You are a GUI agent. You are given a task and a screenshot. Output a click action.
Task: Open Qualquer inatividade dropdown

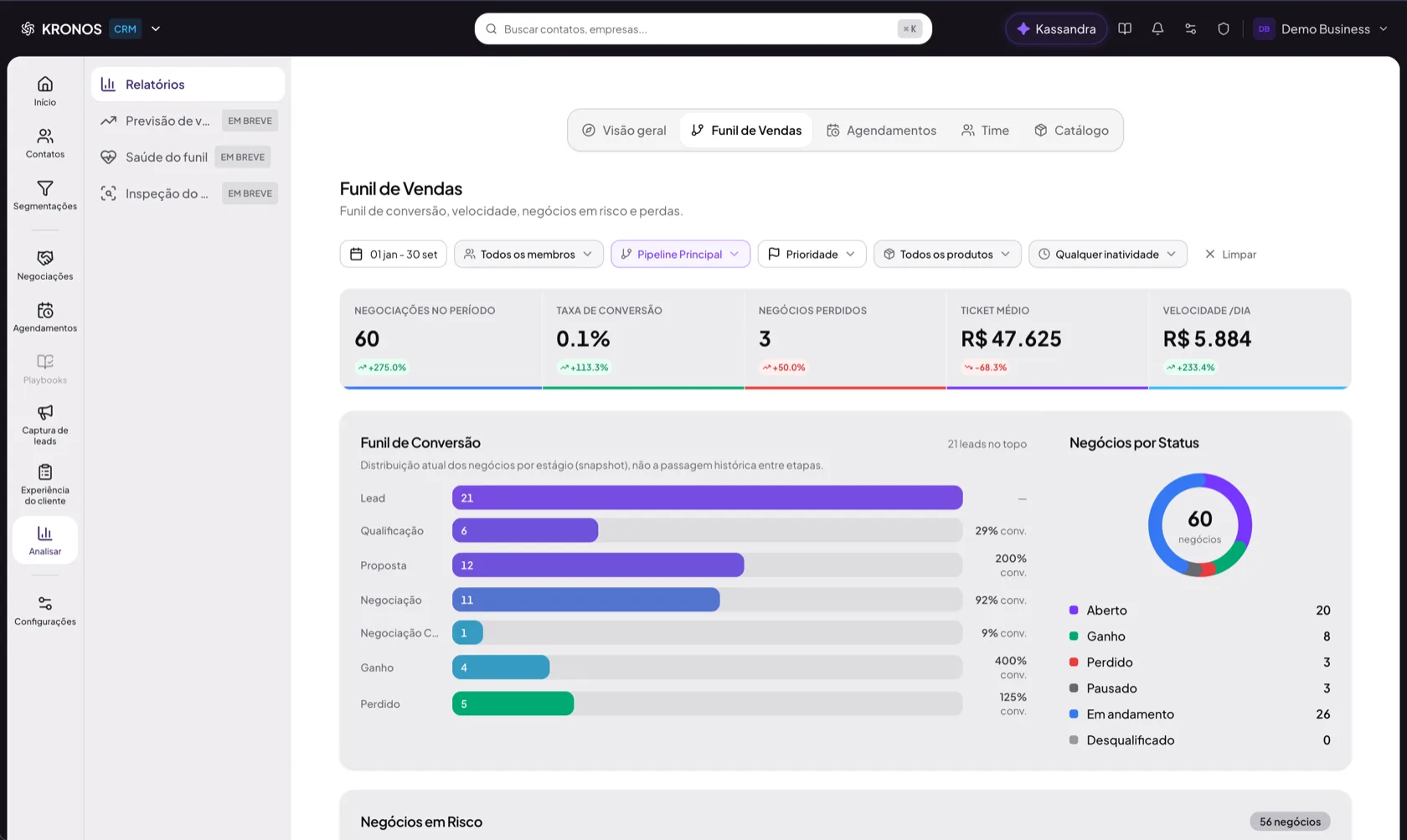click(1107, 254)
